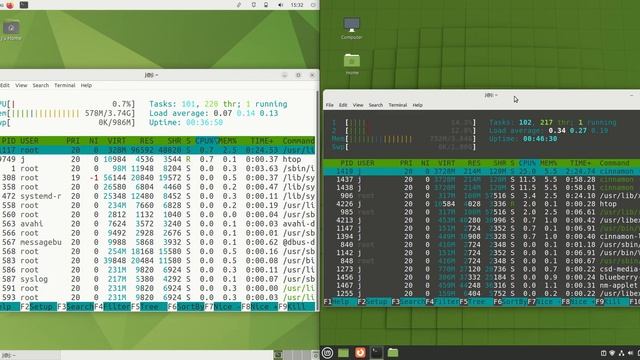This screenshot has height=360, width=640.
Task: Open the 15:32 clock in top panel
Action: pos(297,5)
